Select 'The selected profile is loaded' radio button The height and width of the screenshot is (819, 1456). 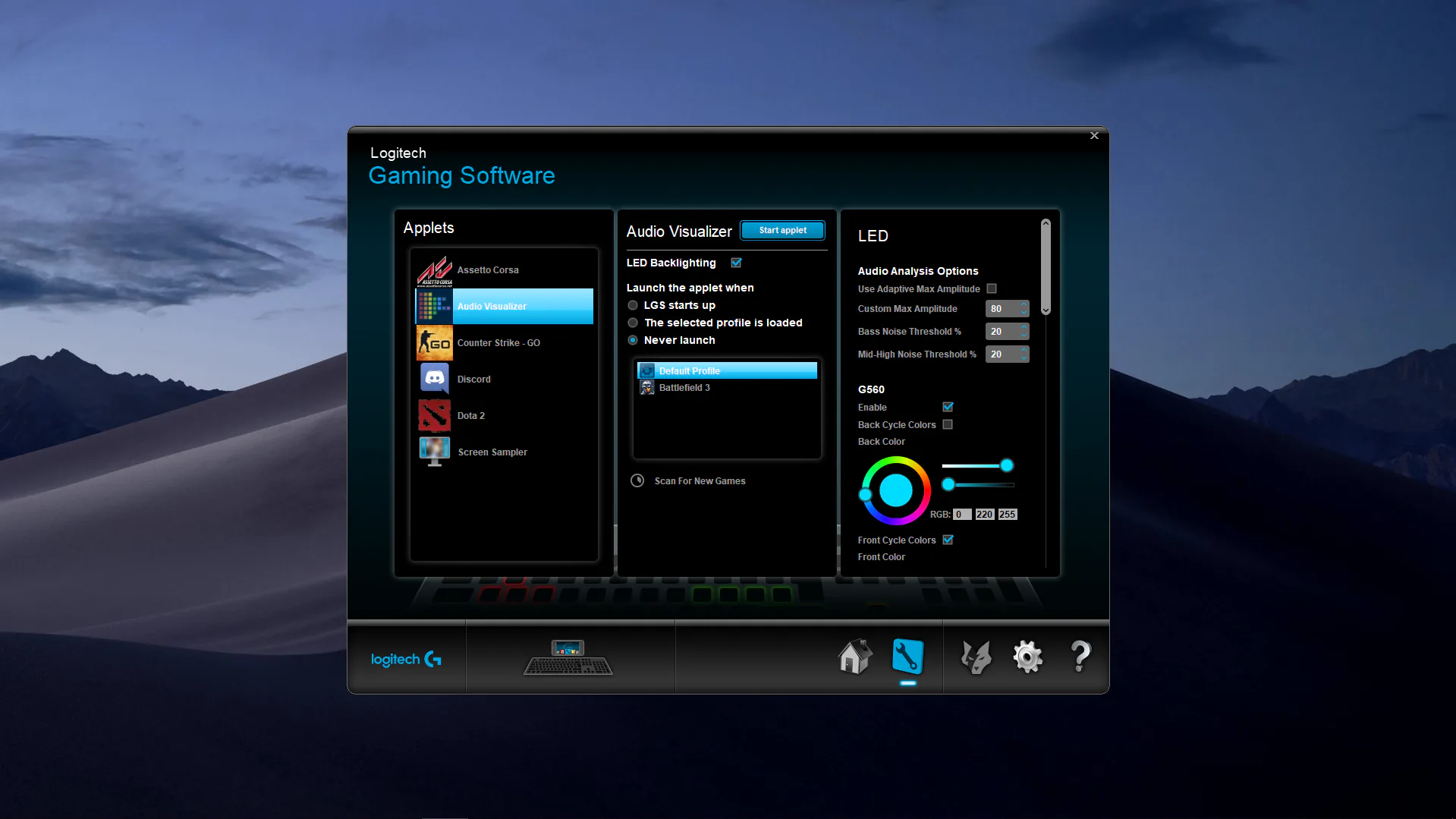coord(633,323)
